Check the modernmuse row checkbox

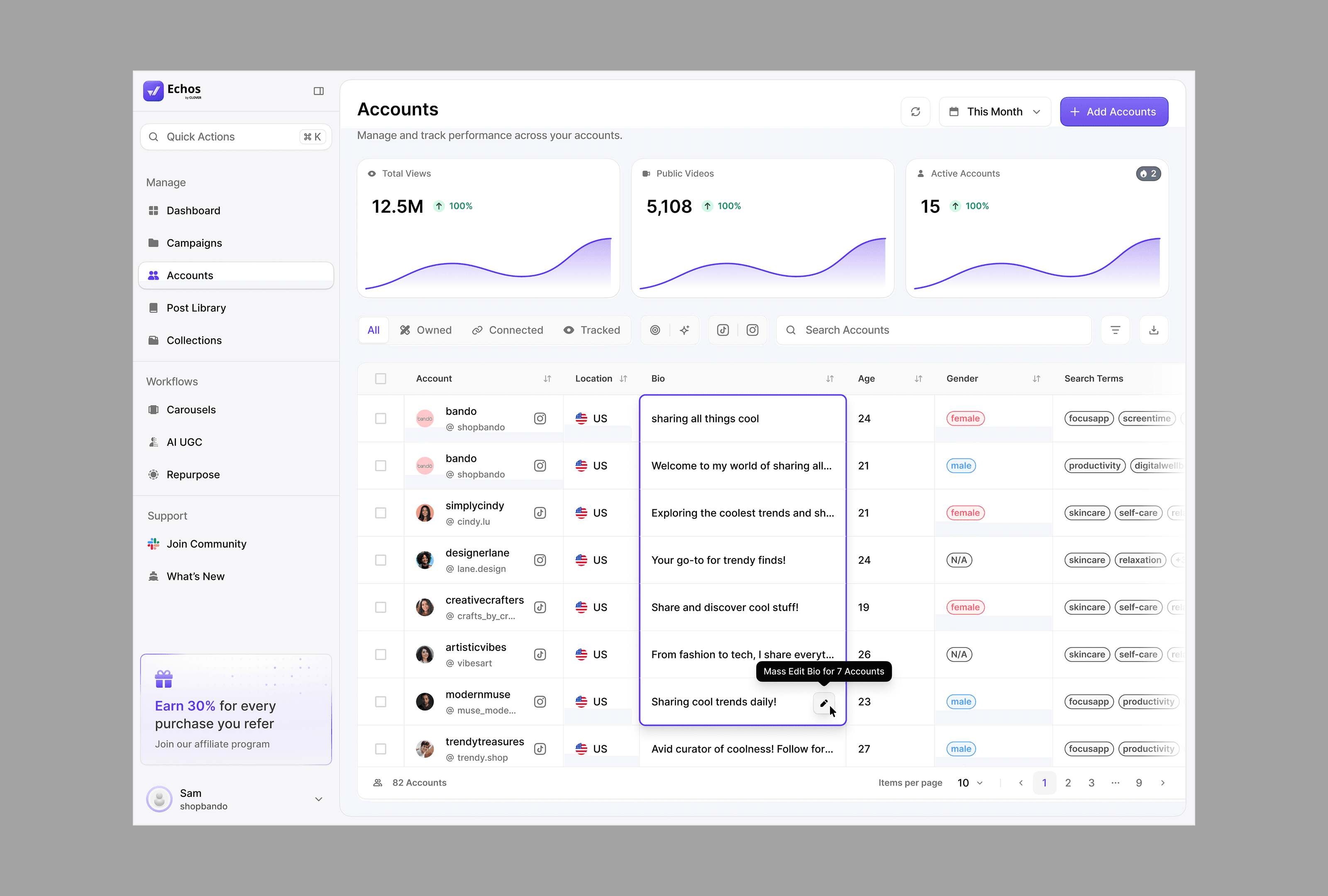click(381, 702)
